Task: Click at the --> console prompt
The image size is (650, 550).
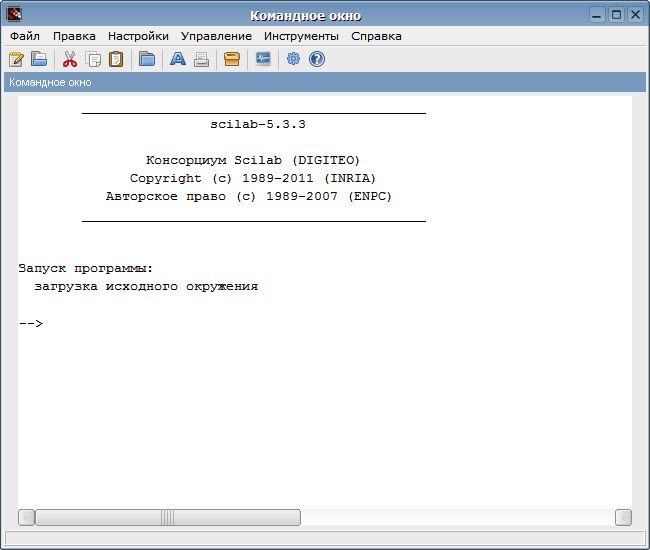Action: click(x=31, y=323)
